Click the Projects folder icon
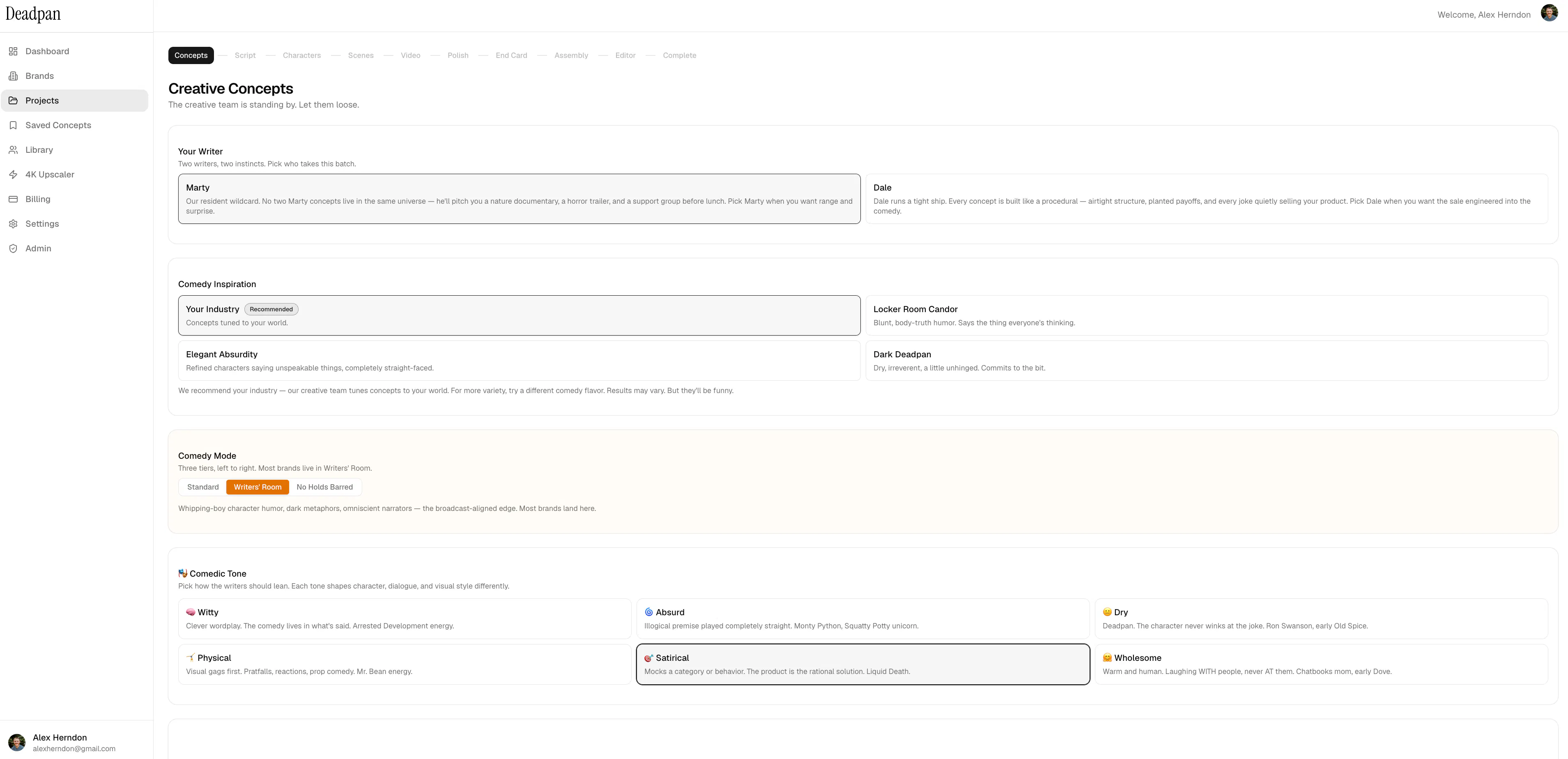 point(14,101)
